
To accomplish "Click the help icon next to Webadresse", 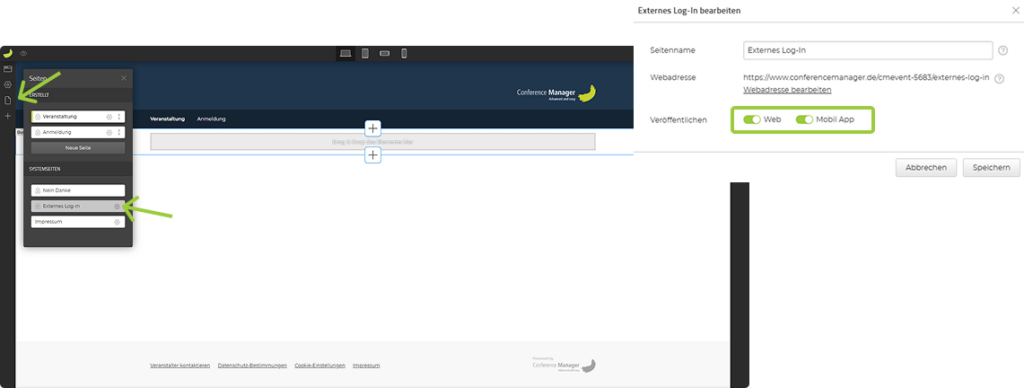I will [999, 78].
